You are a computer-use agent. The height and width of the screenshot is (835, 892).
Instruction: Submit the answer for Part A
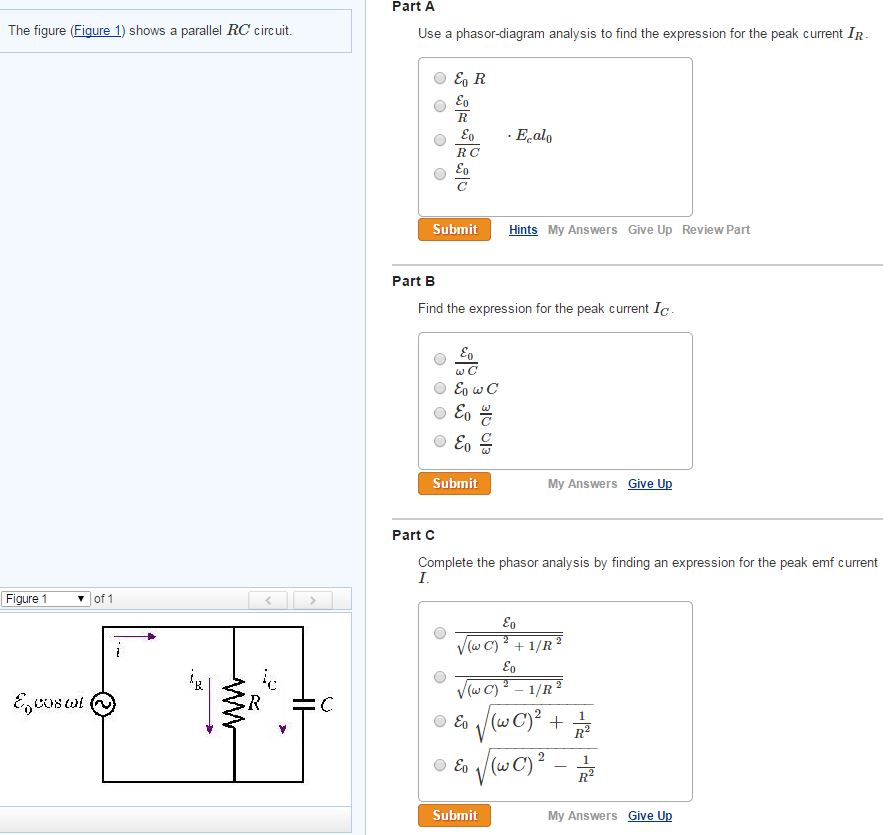tap(454, 229)
